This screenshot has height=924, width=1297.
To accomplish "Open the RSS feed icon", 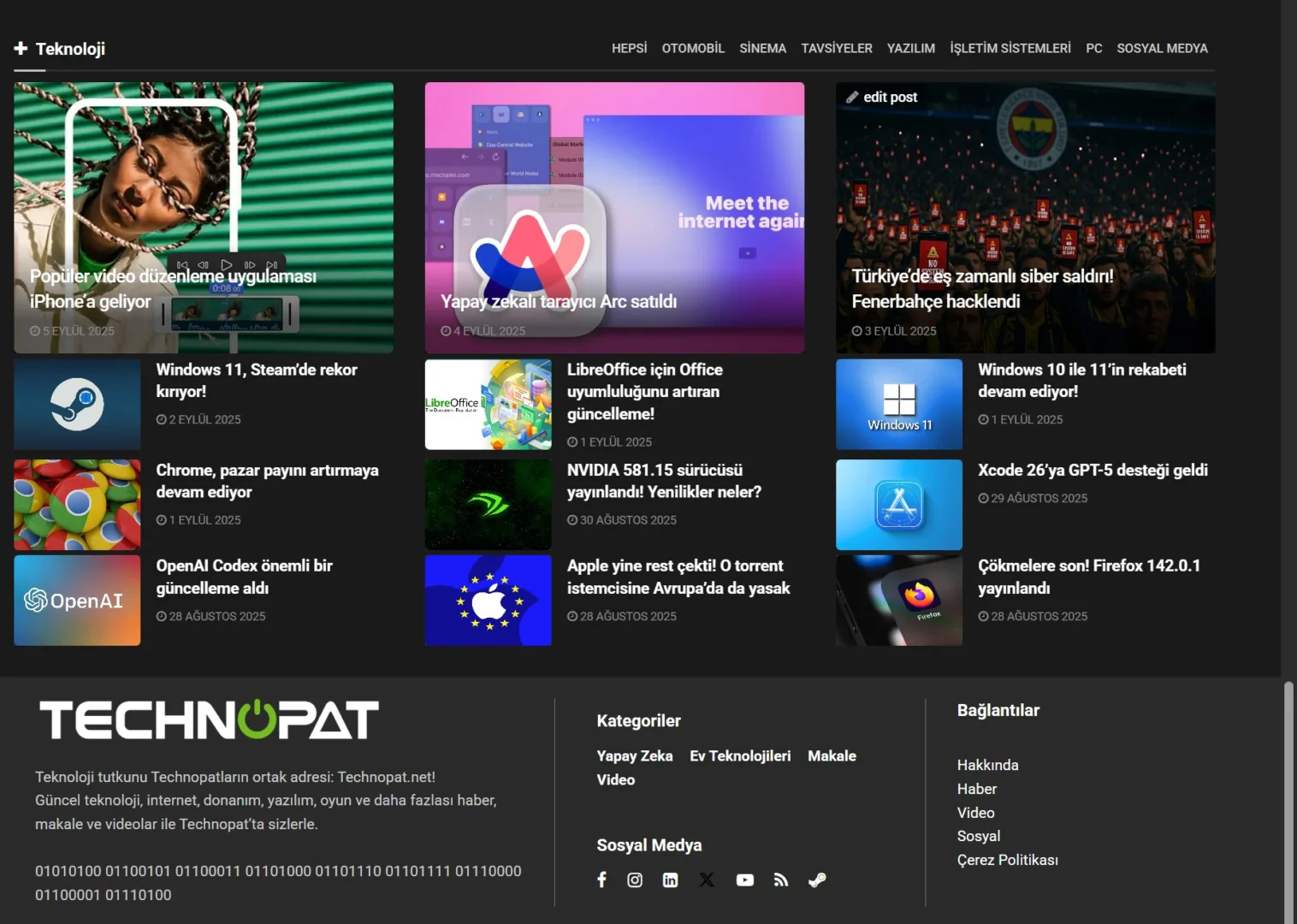I will 781,880.
